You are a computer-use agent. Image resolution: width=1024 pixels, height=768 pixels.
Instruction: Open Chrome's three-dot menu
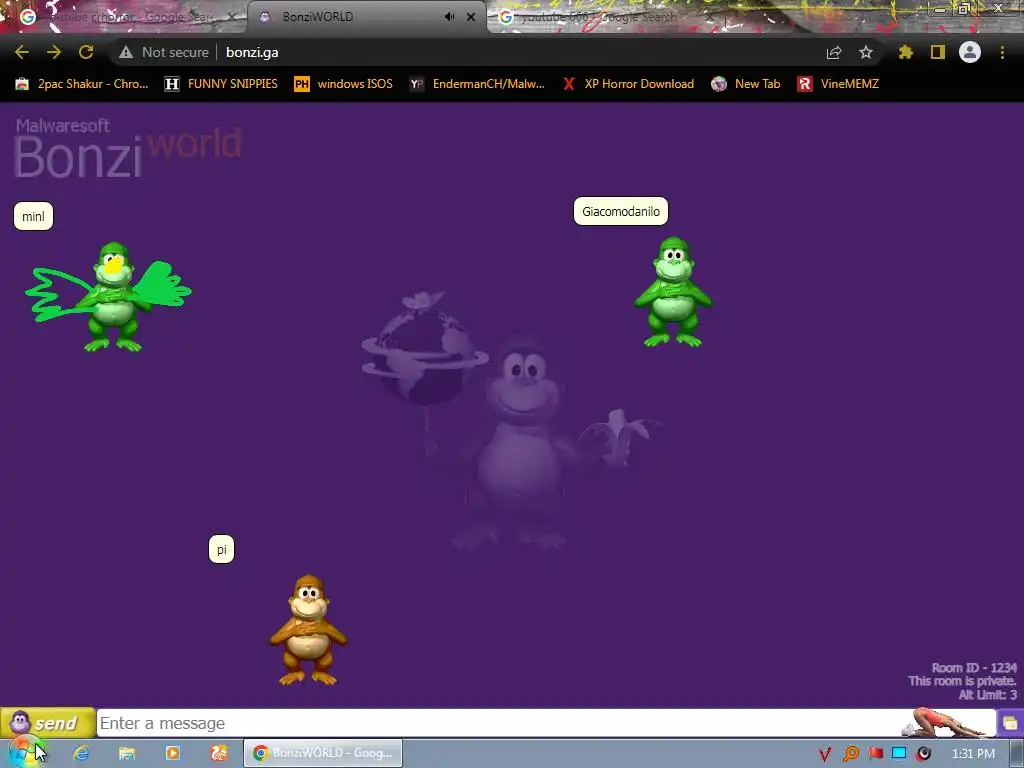pyautogui.click(x=1002, y=52)
